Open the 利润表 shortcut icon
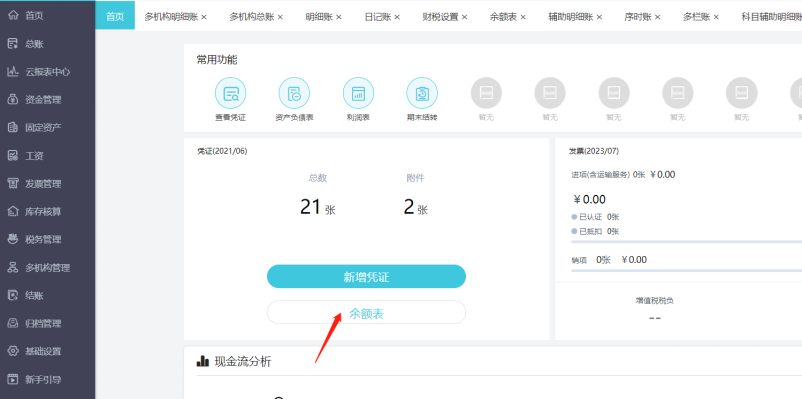 click(358, 93)
